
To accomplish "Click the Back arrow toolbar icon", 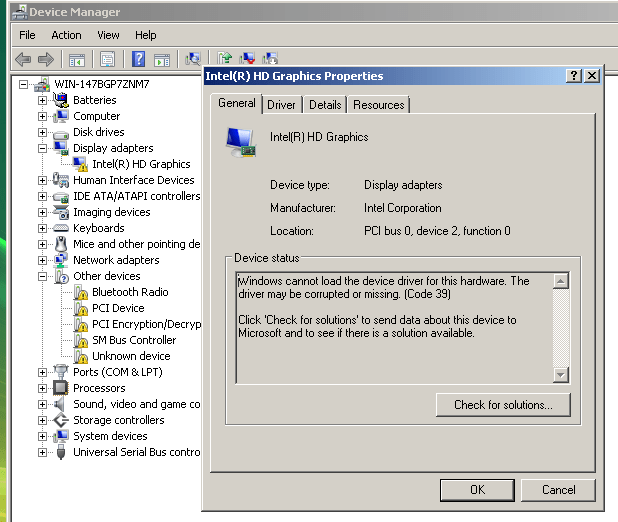I will coord(23,60).
